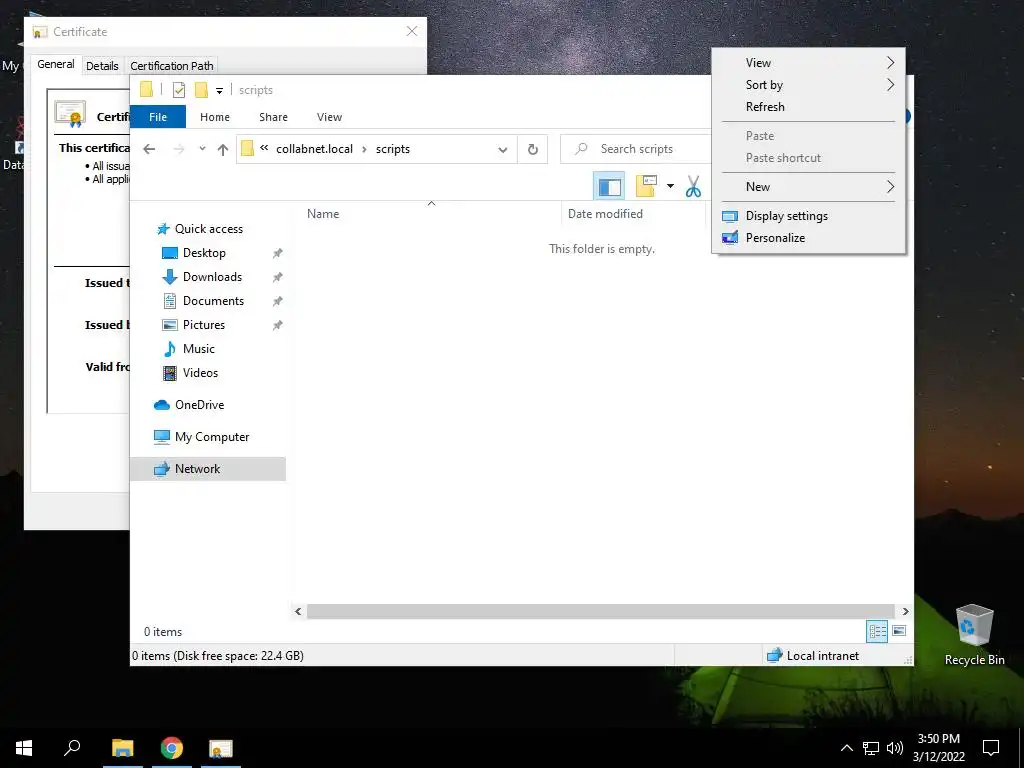1024x768 pixels.
Task: Toggle the preview pane icon in Explorer toolbar
Action: pos(609,186)
